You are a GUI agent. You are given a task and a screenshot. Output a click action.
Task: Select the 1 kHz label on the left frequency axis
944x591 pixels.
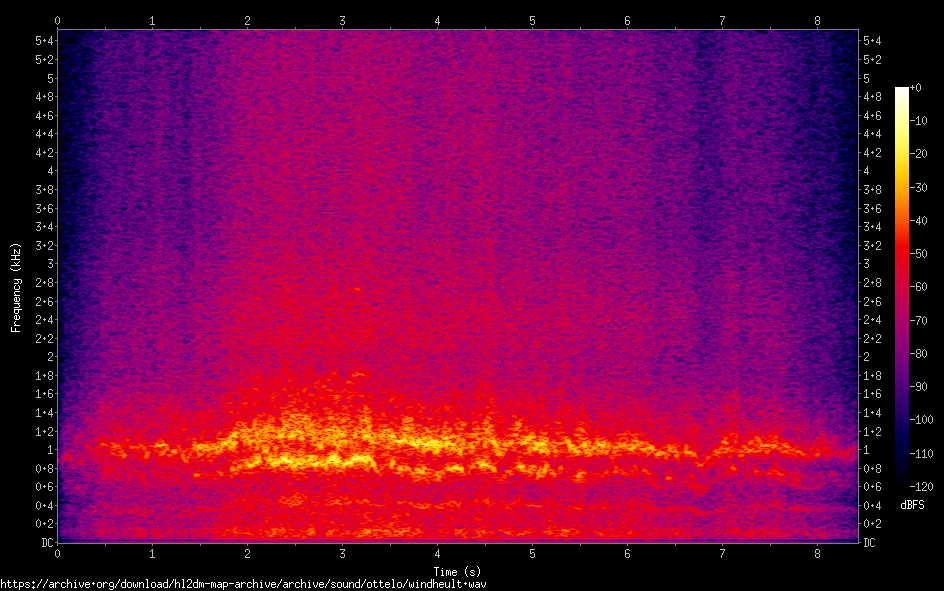(x=48, y=450)
